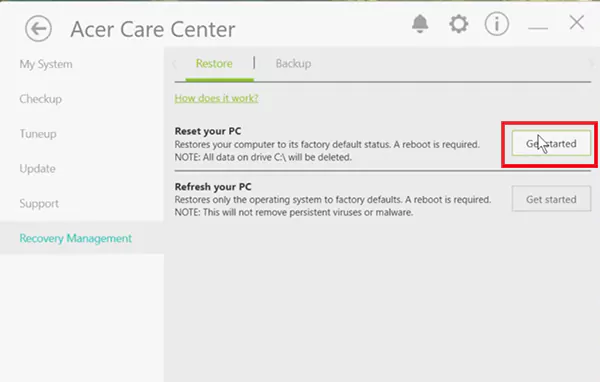This screenshot has height=382, width=600.
Task: Open notifications via the bell icon
Action: click(x=420, y=24)
